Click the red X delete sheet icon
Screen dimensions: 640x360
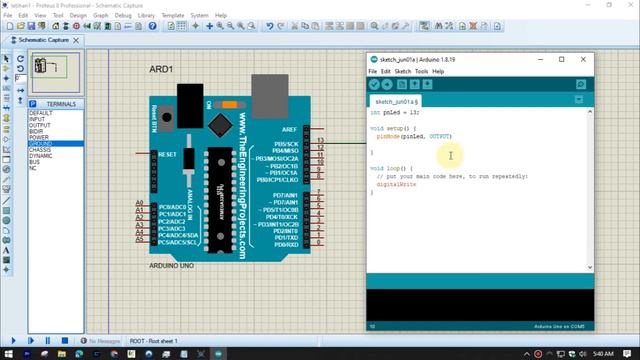pyautogui.click(x=473, y=26)
